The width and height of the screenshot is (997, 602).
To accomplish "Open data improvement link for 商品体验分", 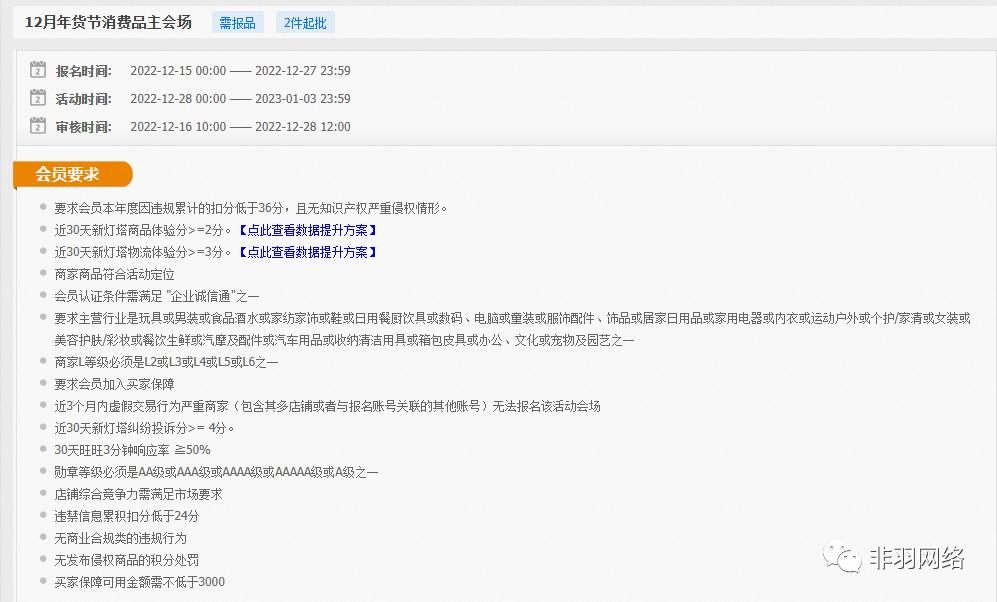I will click(307, 230).
